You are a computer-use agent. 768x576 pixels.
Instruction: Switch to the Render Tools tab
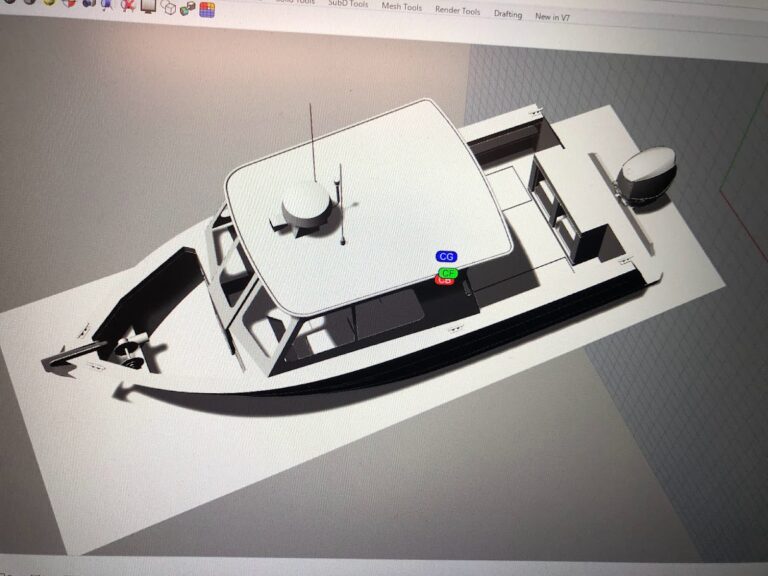point(457,10)
